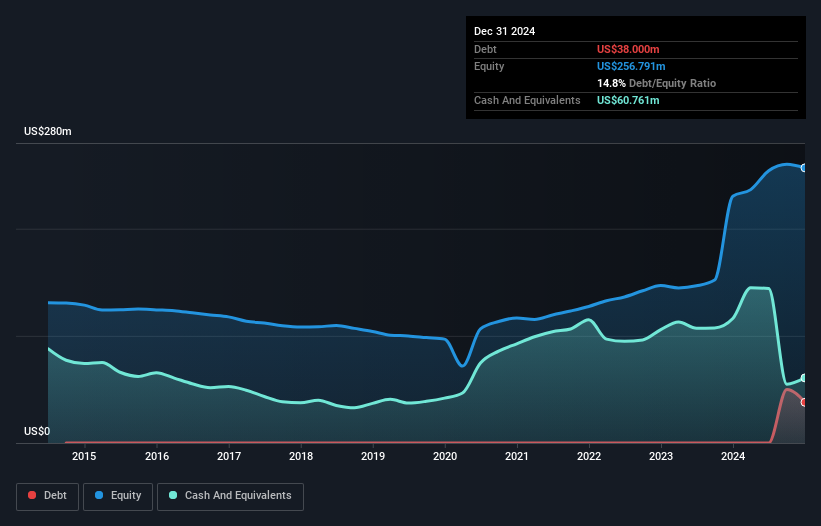Click the US$0 y-axis label
The height and width of the screenshot is (526, 821).
[37, 431]
